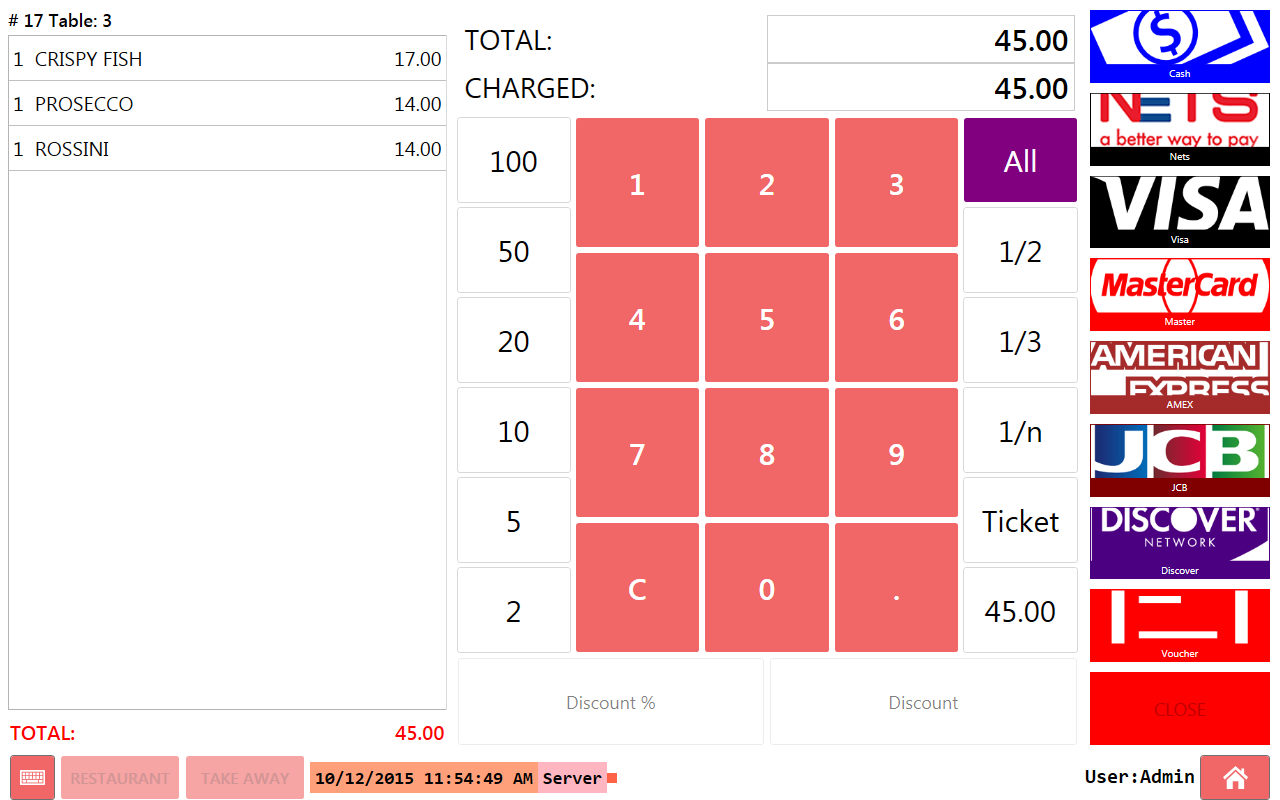Pay with Voucher icon
This screenshot has height=800, width=1280.
click(1179, 625)
